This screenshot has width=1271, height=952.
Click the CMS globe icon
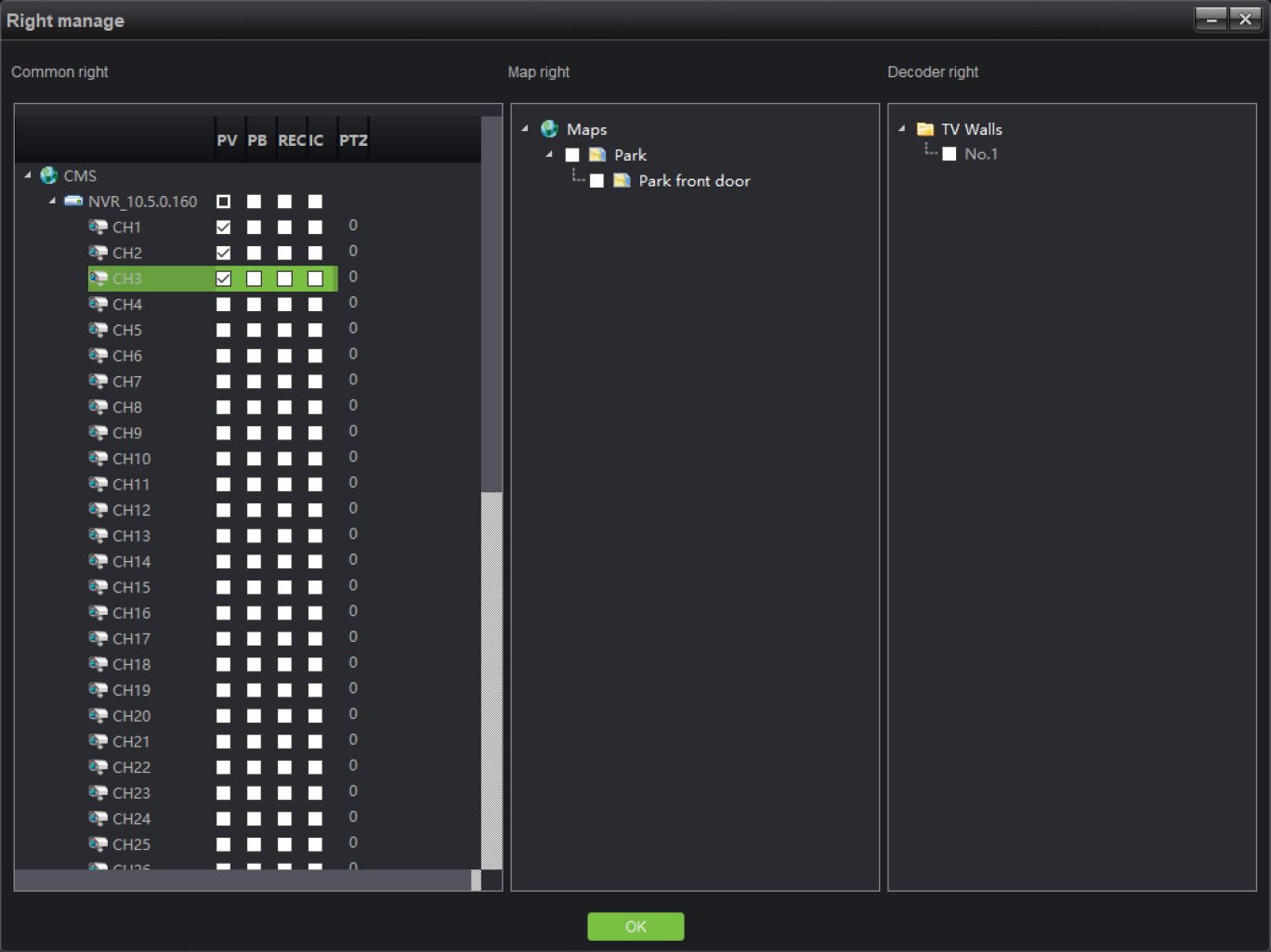(49, 176)
